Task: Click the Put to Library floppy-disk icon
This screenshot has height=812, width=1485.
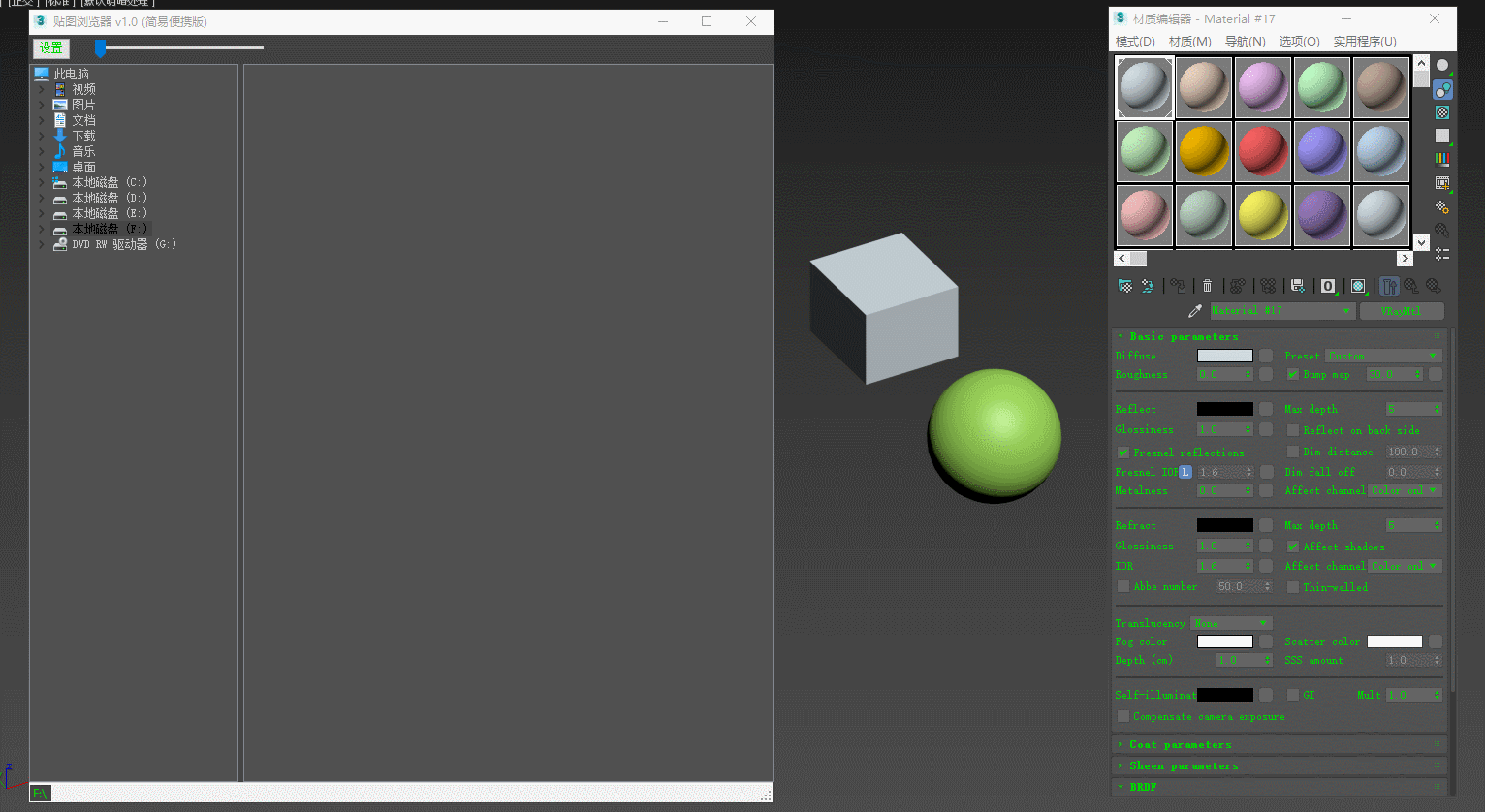Action: tap(1298, 286)
